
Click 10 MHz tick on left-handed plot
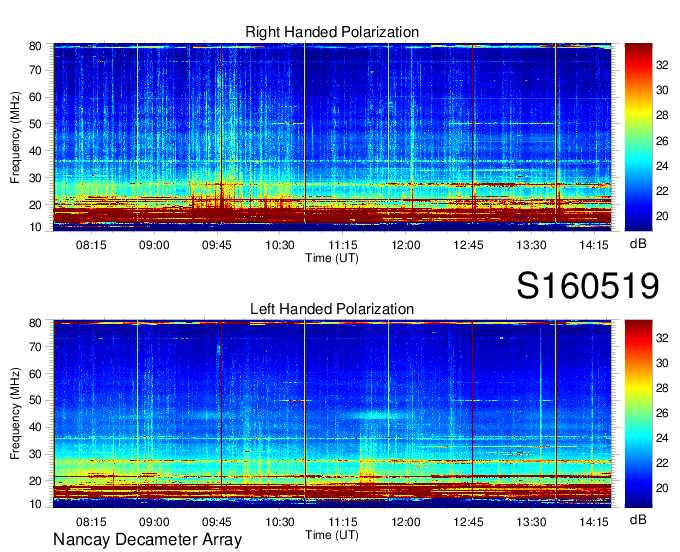[35, 504]
